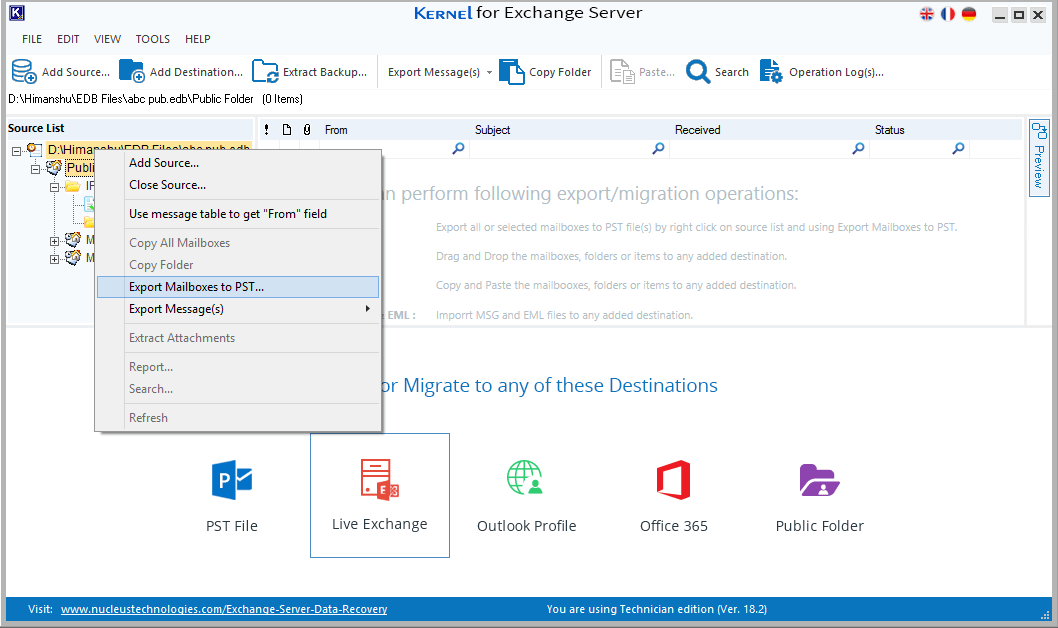Choose Export Mailboxes to PST...
This screenshot has height=628, width=1058.
point(238,287)
